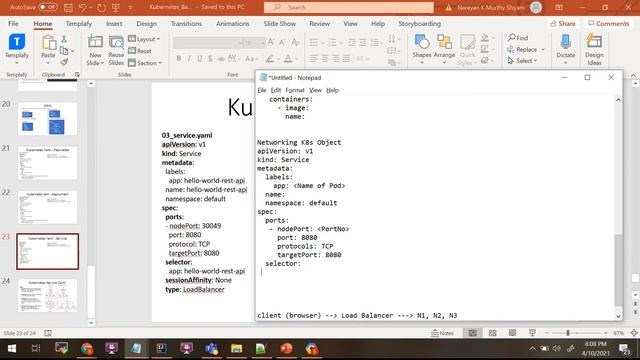Image resolution: width=640 pixels, height=360 pixels.
Task: Select slide 24 thumbnail
Action: pos(47,296)
